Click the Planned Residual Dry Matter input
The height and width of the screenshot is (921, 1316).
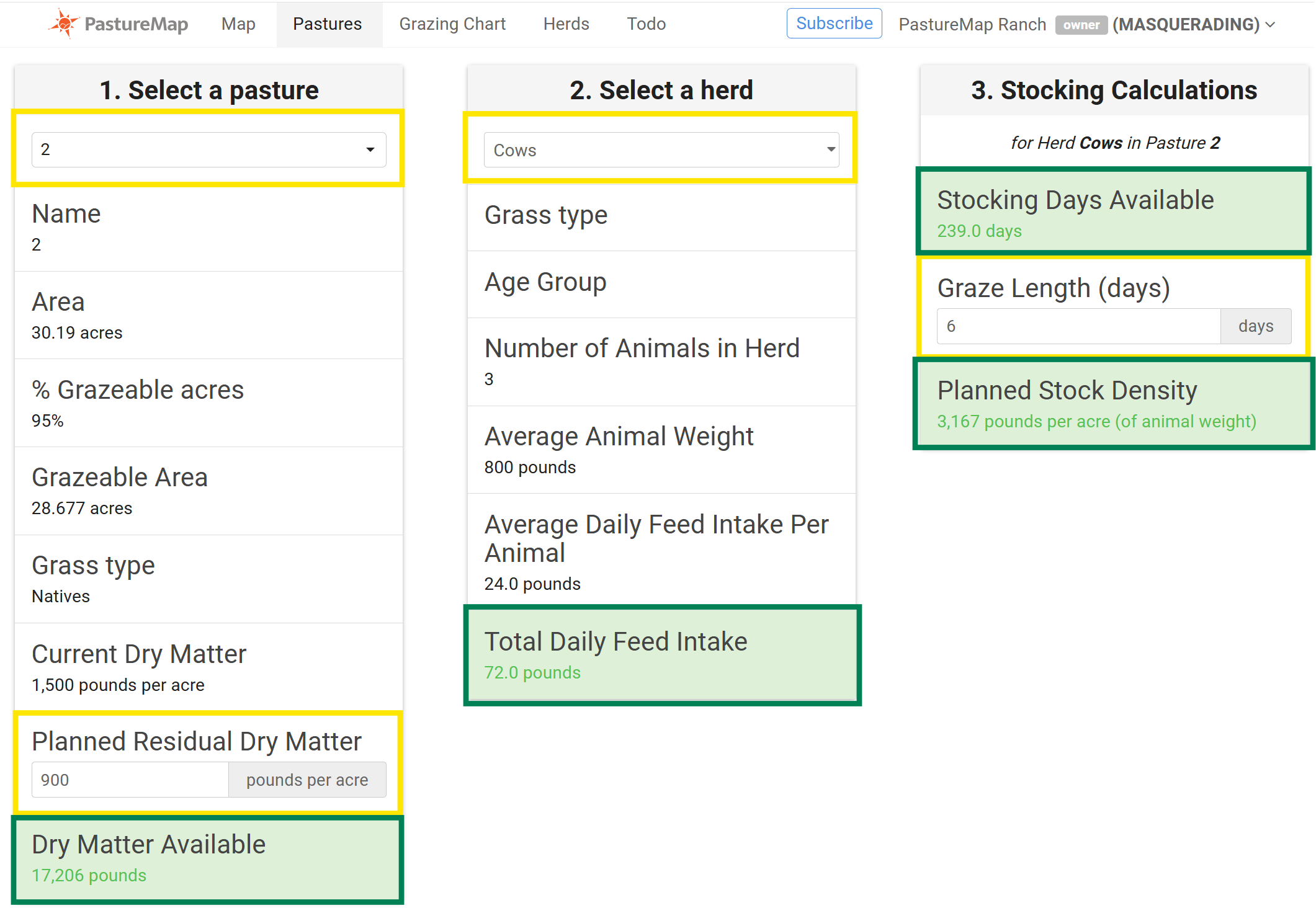tap(130, 780)
